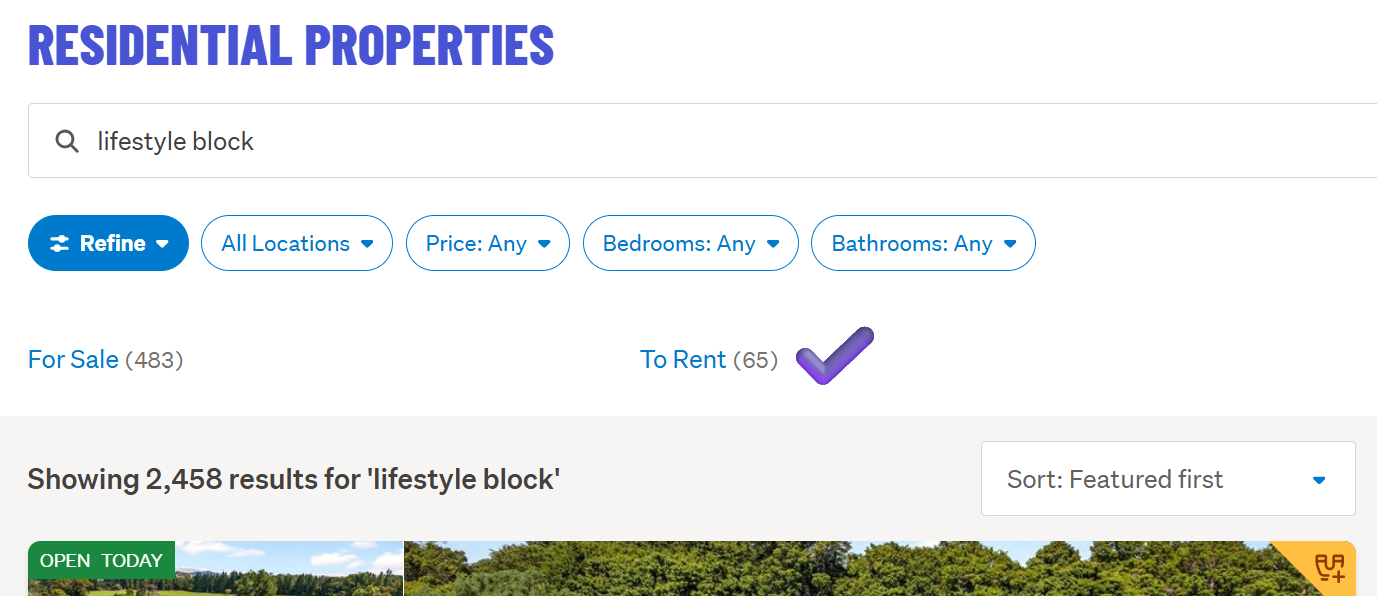The height and width of the screenshot is (596, 1377).
Task: Click the yellow featured corner badge icon
Action: point(1329,567)
